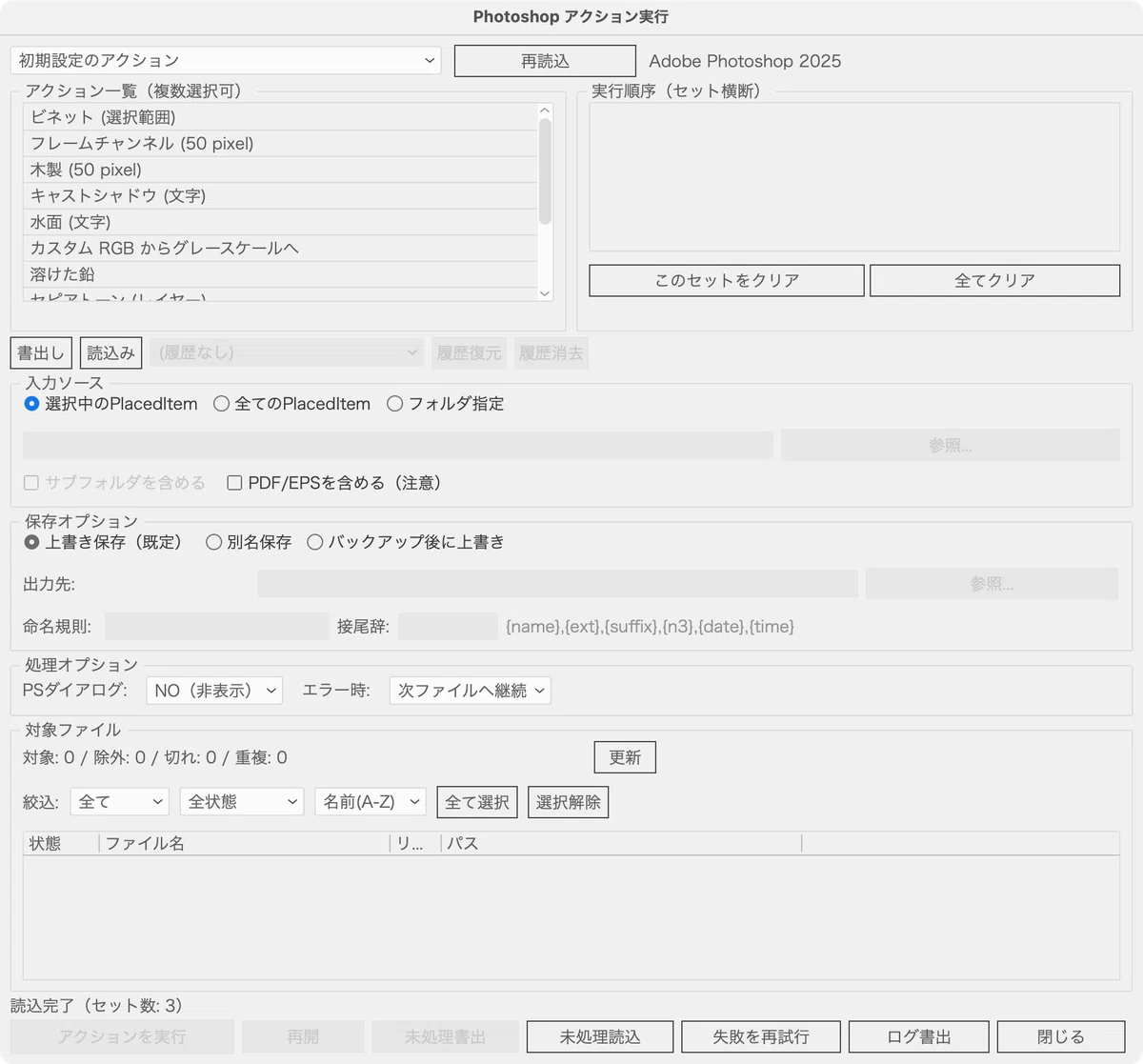Click action list scroll-up arrow
This screenshot has height=1064, width=1143.
click(x=545, y=111)
